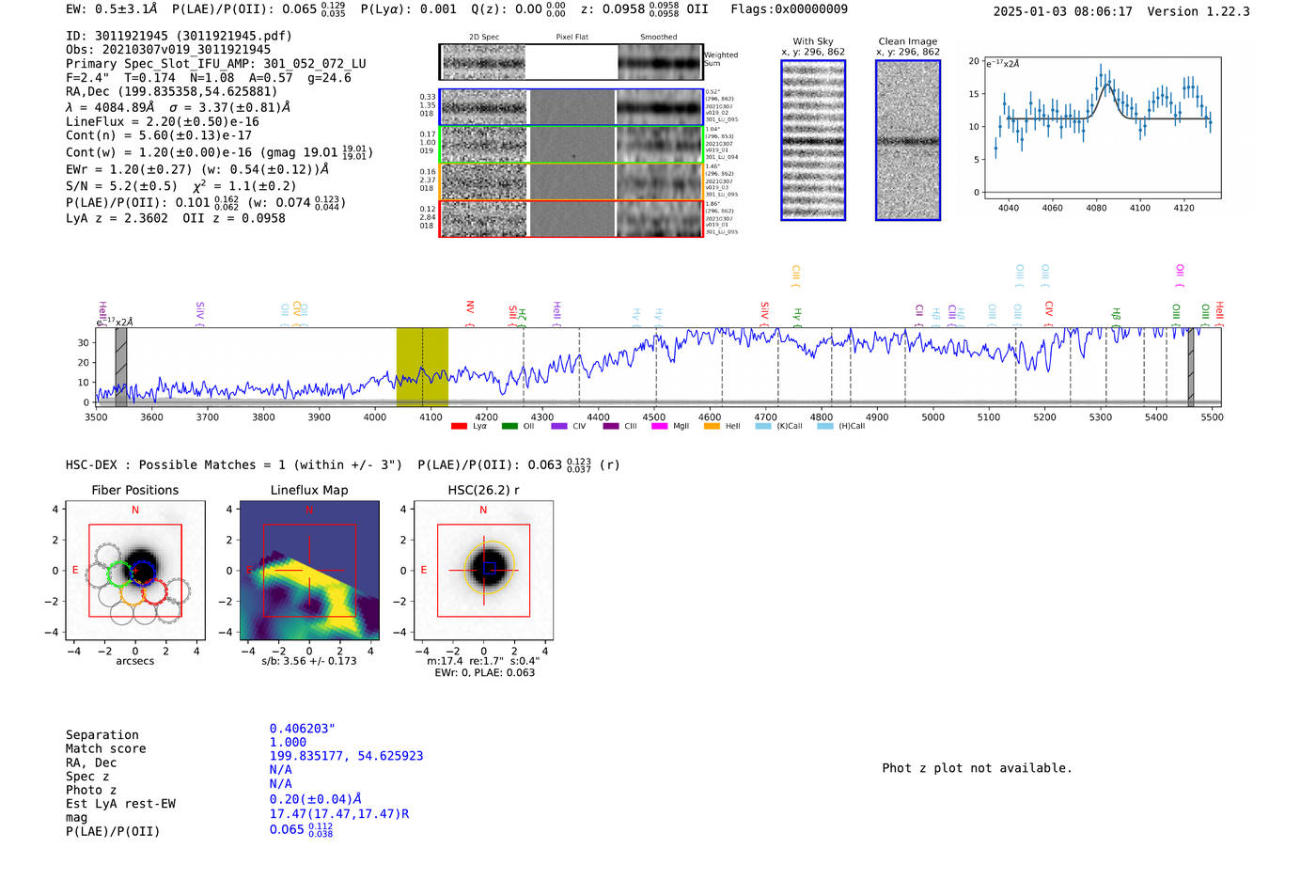Click the Clean Image thumbnail
Screen dimensions: 1316x896
[x=908, y=140]
